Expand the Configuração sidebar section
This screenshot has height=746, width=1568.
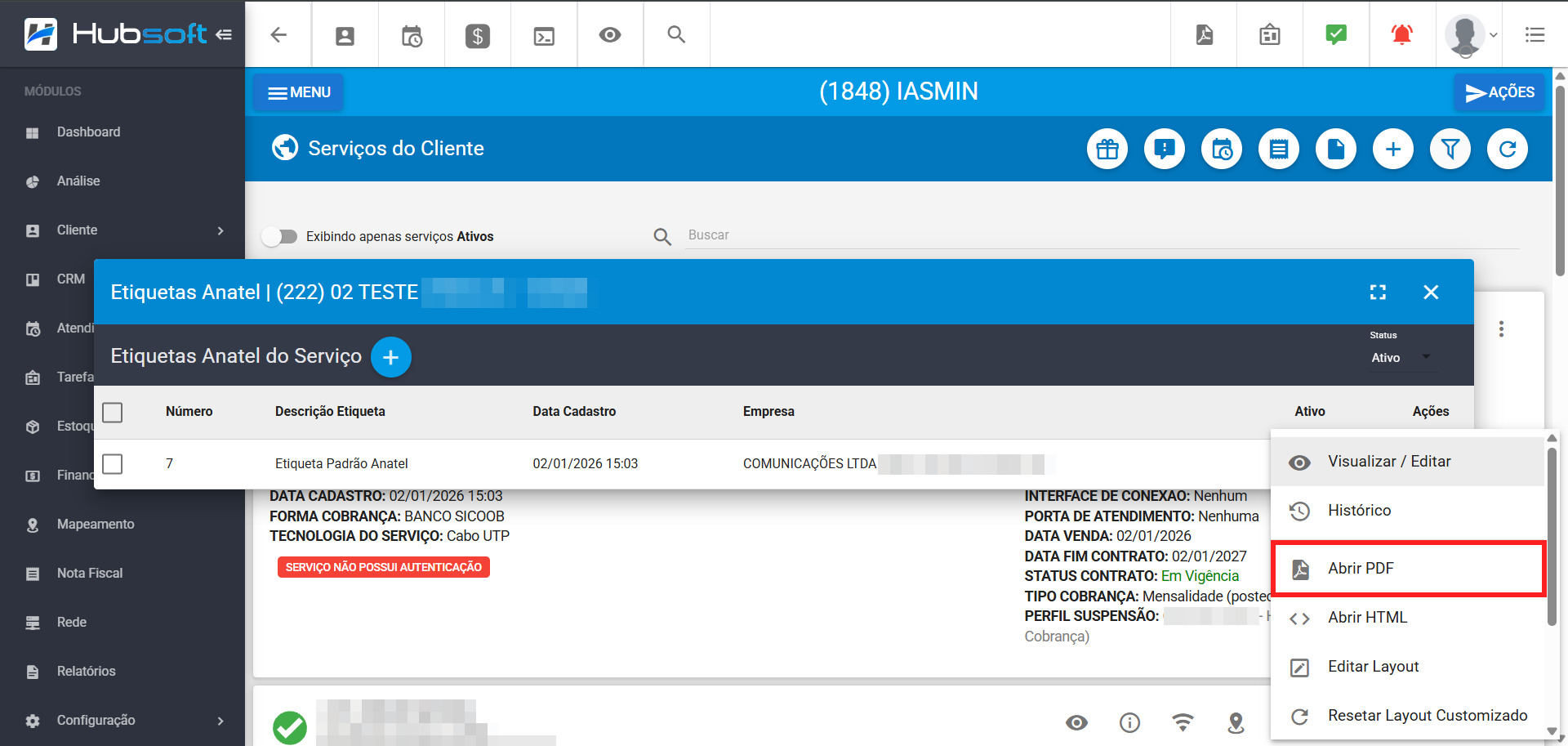(x=122, y=721)
